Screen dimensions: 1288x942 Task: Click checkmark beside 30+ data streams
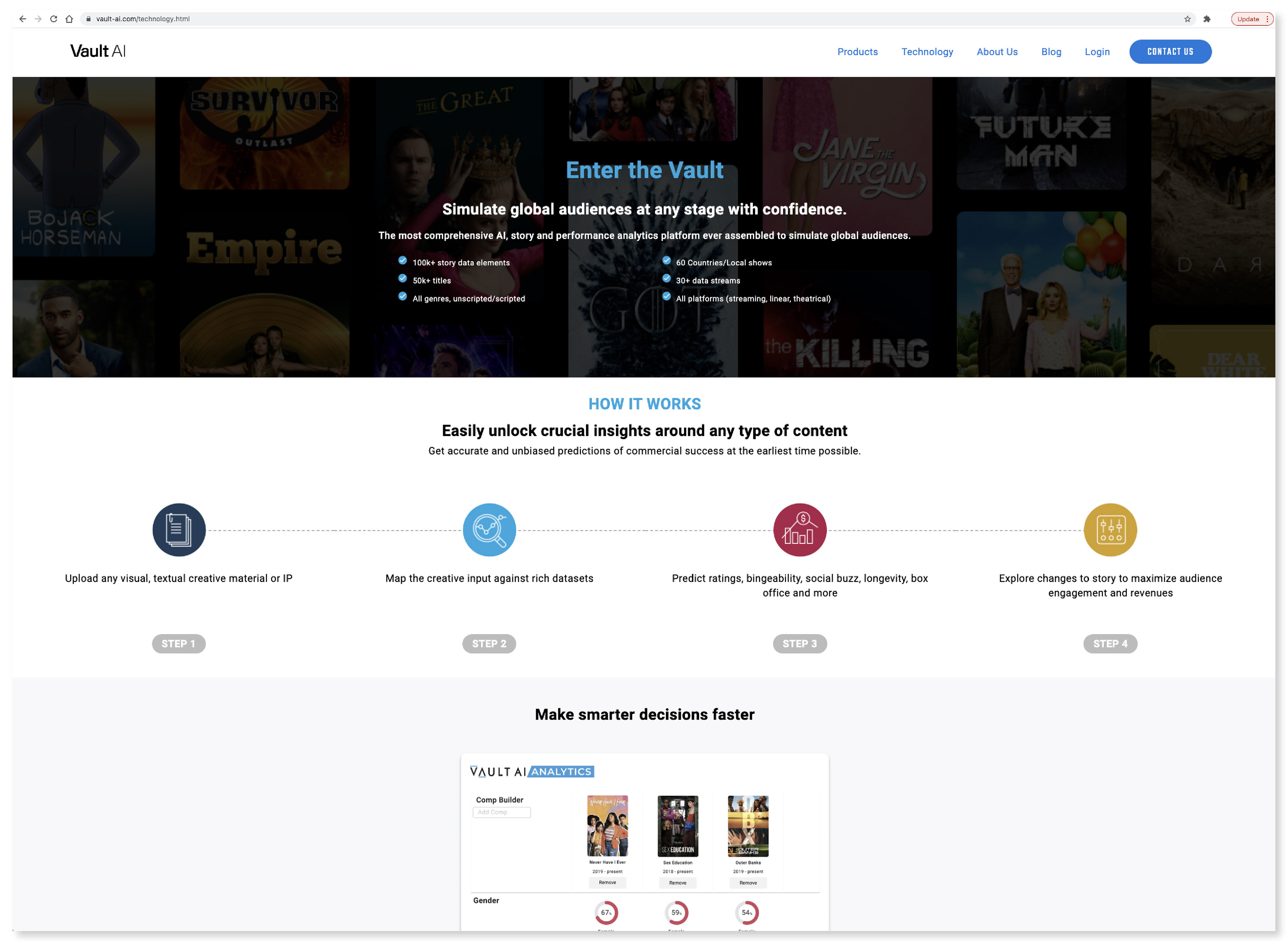click(666, 278)
